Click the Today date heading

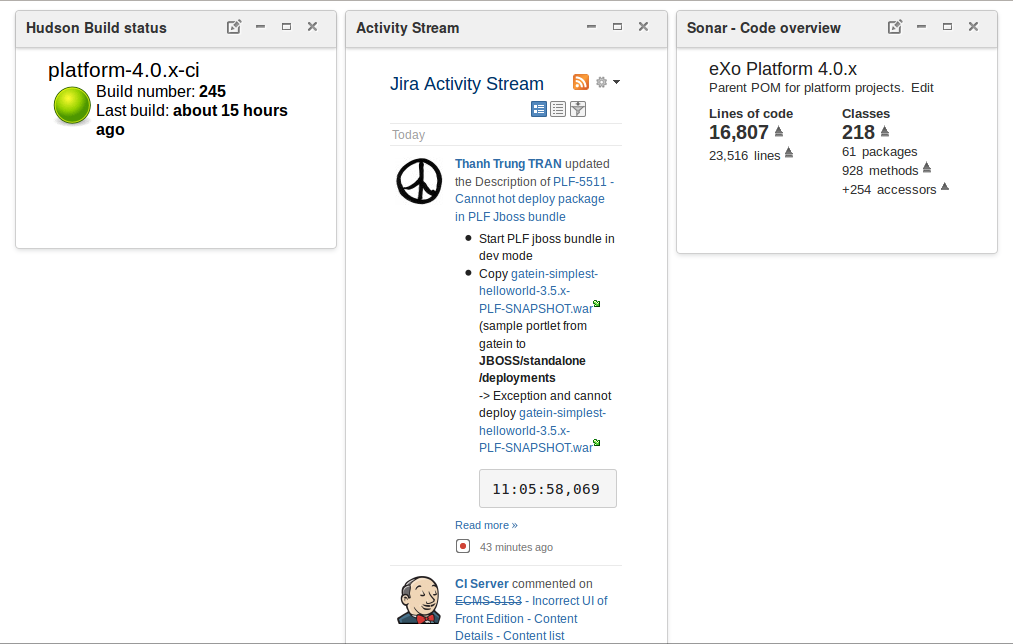pos(408,135)
